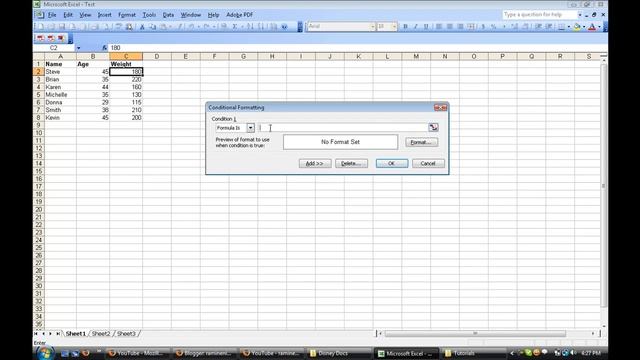Click the Help question mark icon
Screen dimensions: 640x360
click(x=284, y=27)
